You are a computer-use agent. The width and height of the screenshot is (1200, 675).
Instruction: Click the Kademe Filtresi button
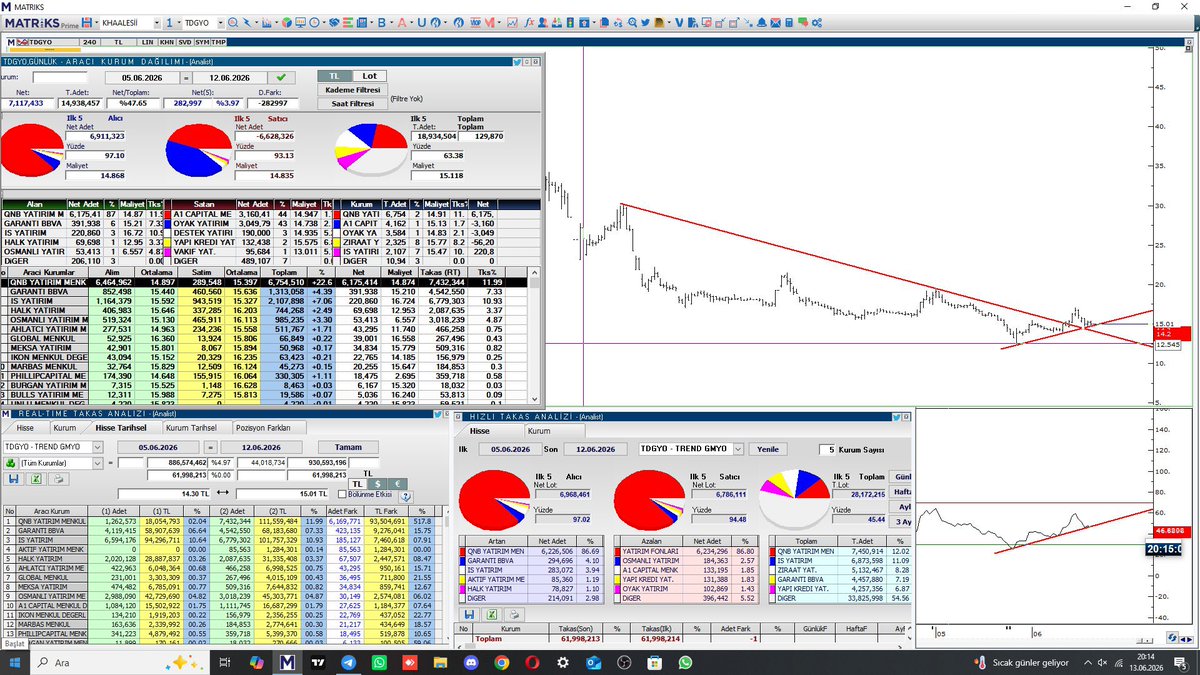click(x=352, y=90)
